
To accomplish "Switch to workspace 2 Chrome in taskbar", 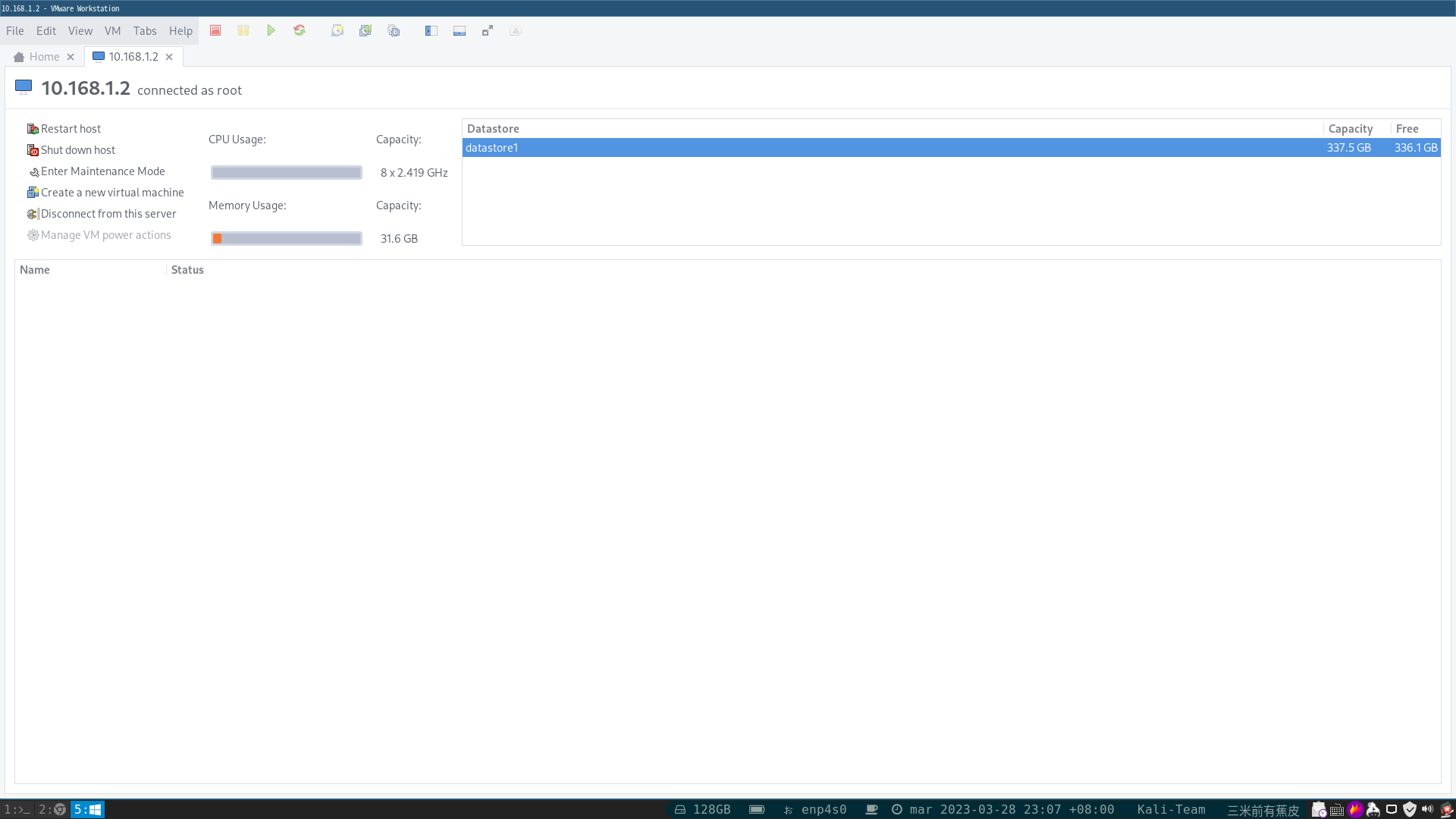I will 52,810.
